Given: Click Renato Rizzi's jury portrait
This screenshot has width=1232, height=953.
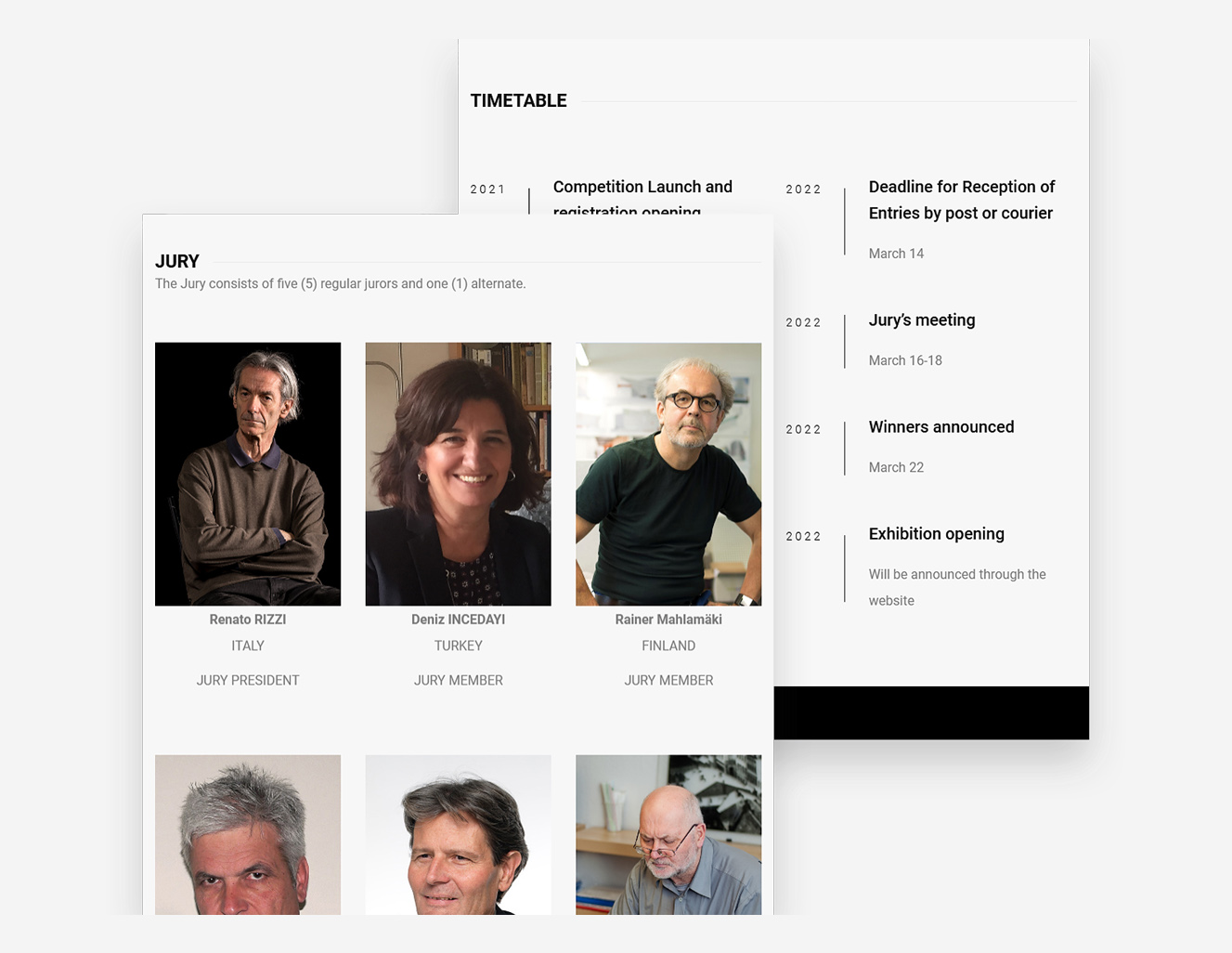Looking at the screenshot, I should [x=248, y=474].
